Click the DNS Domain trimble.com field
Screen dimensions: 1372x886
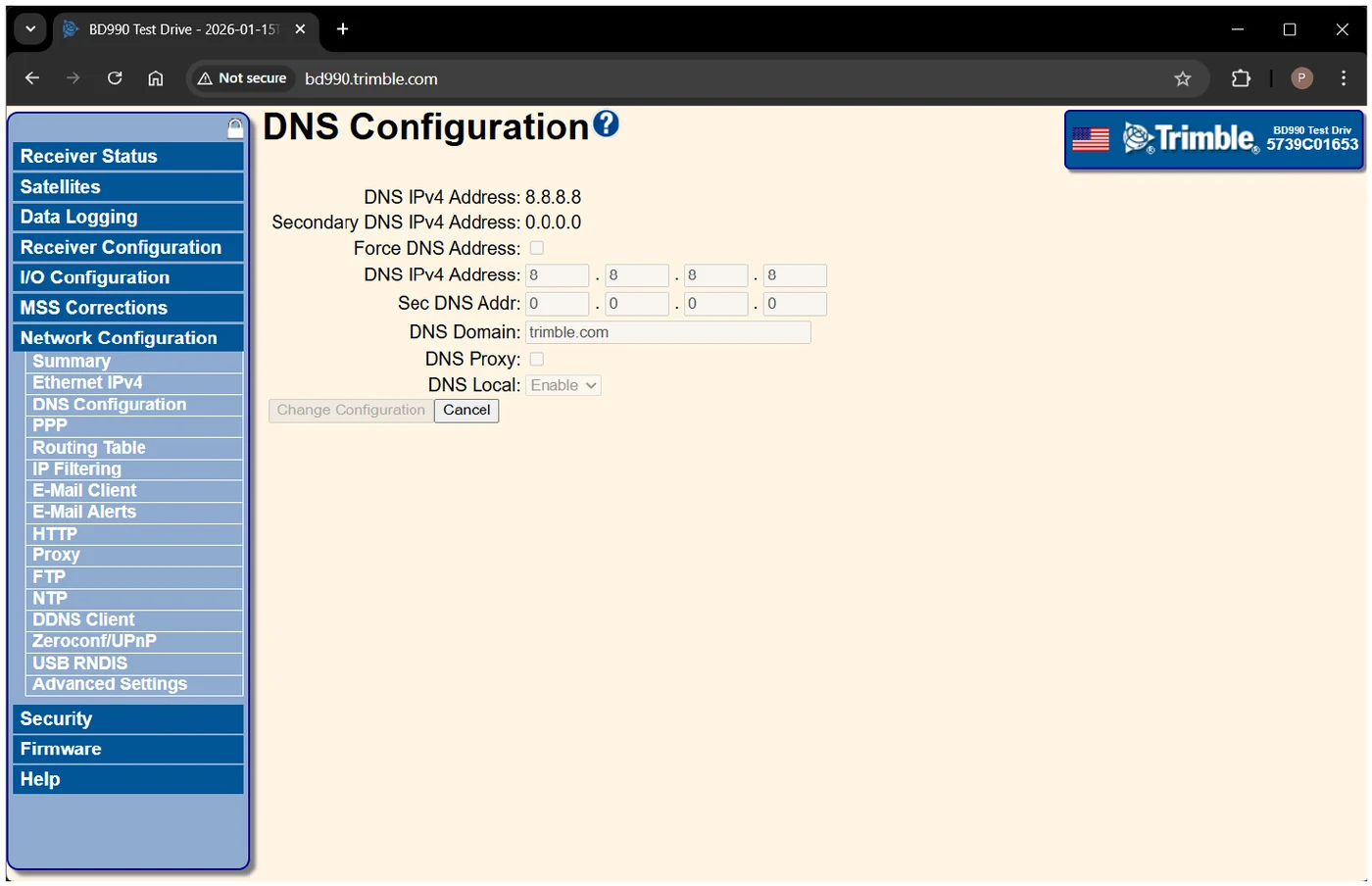[668, 332]
